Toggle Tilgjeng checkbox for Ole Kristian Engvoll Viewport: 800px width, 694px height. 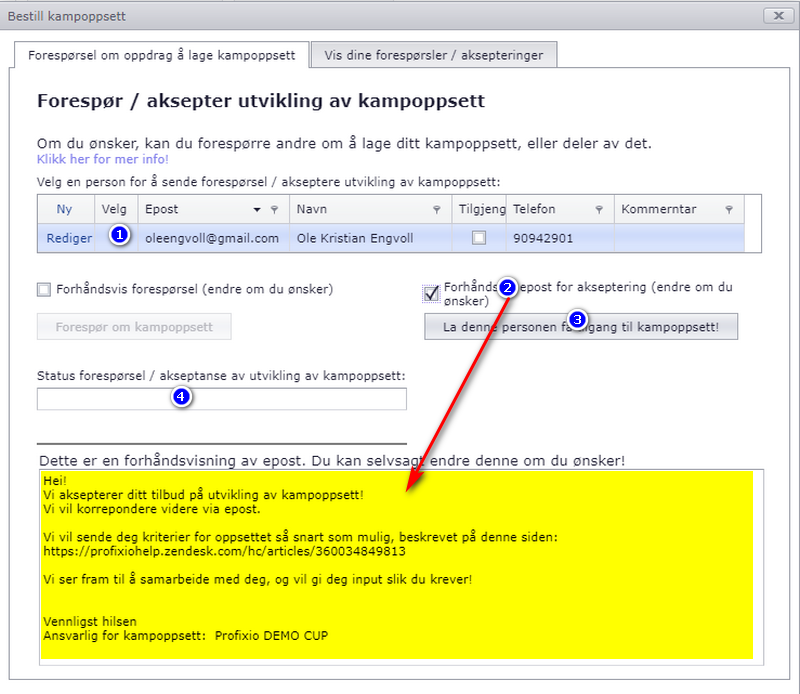[479, 238]
